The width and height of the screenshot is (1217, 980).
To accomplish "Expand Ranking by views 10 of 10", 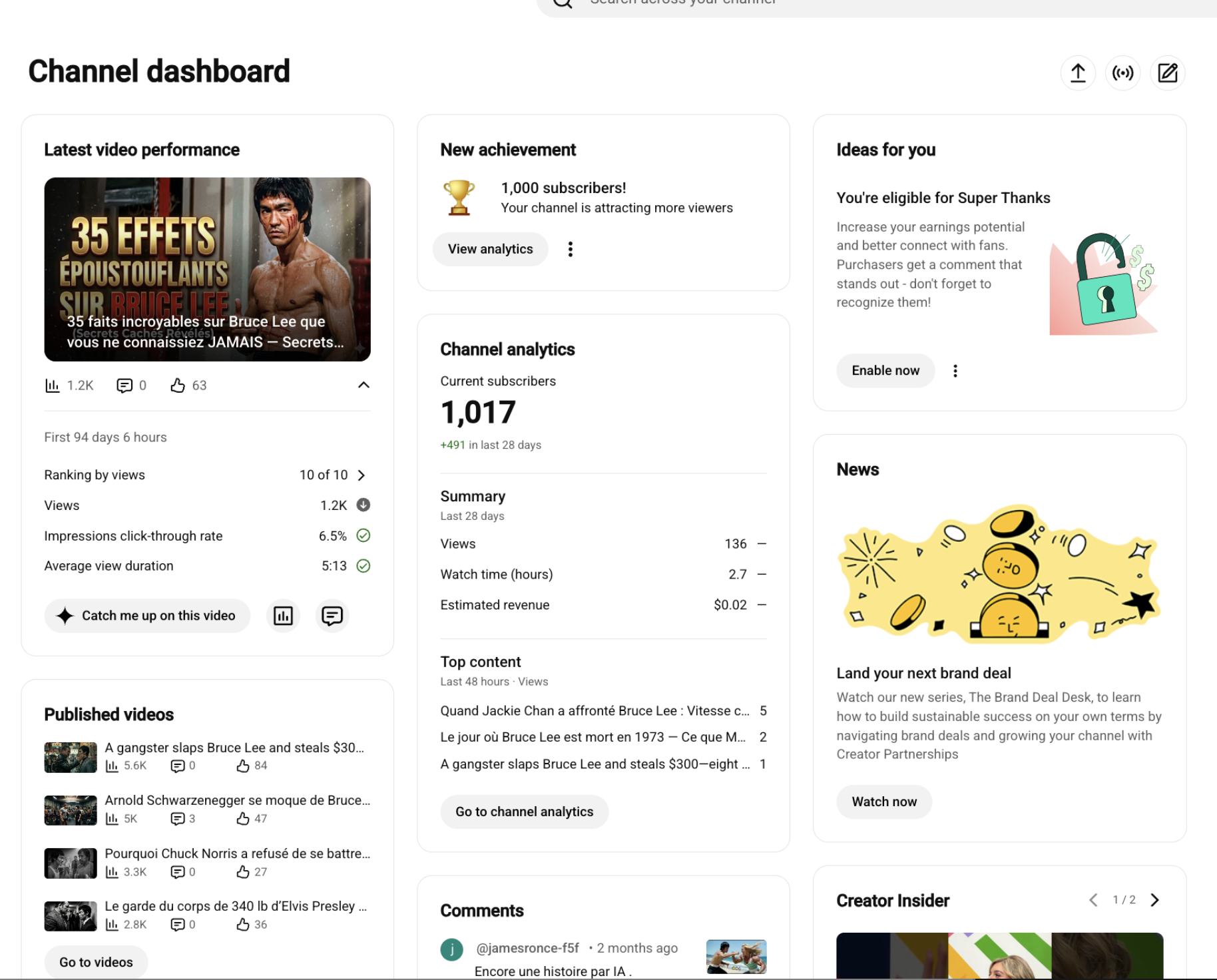I will point(362,475).
